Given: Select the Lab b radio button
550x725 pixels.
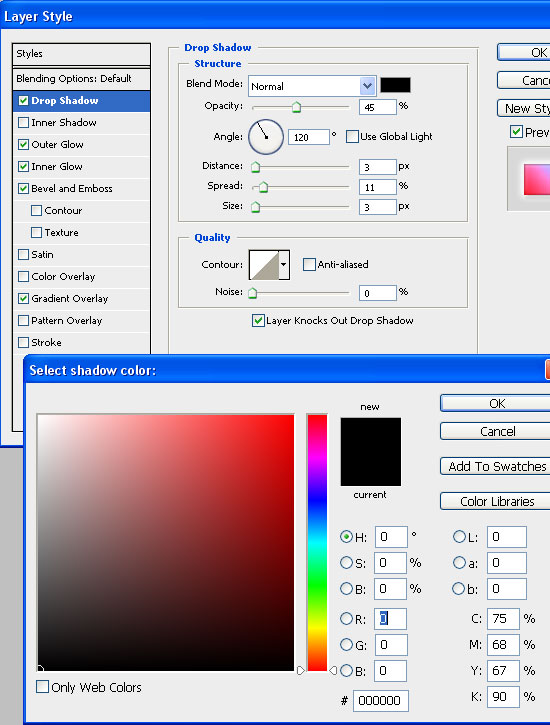Looking at the screenshot, I should [458, 589].
